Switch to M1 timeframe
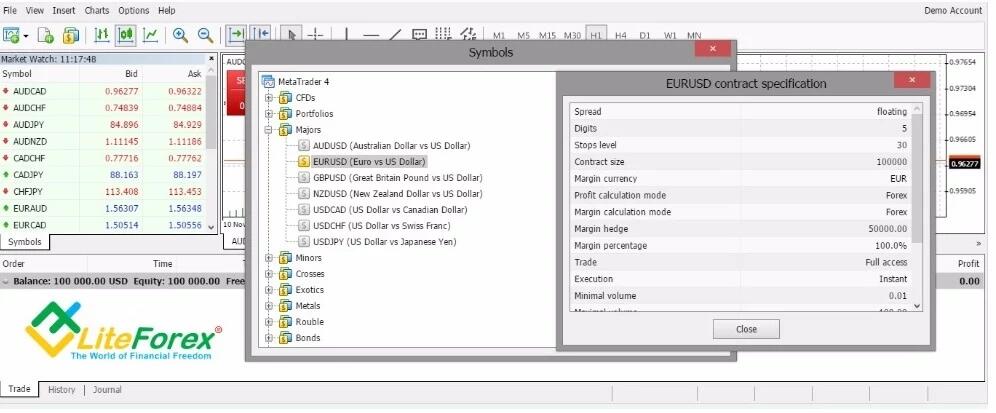Viewport: 996px width, 413px height. click(499, 36)
